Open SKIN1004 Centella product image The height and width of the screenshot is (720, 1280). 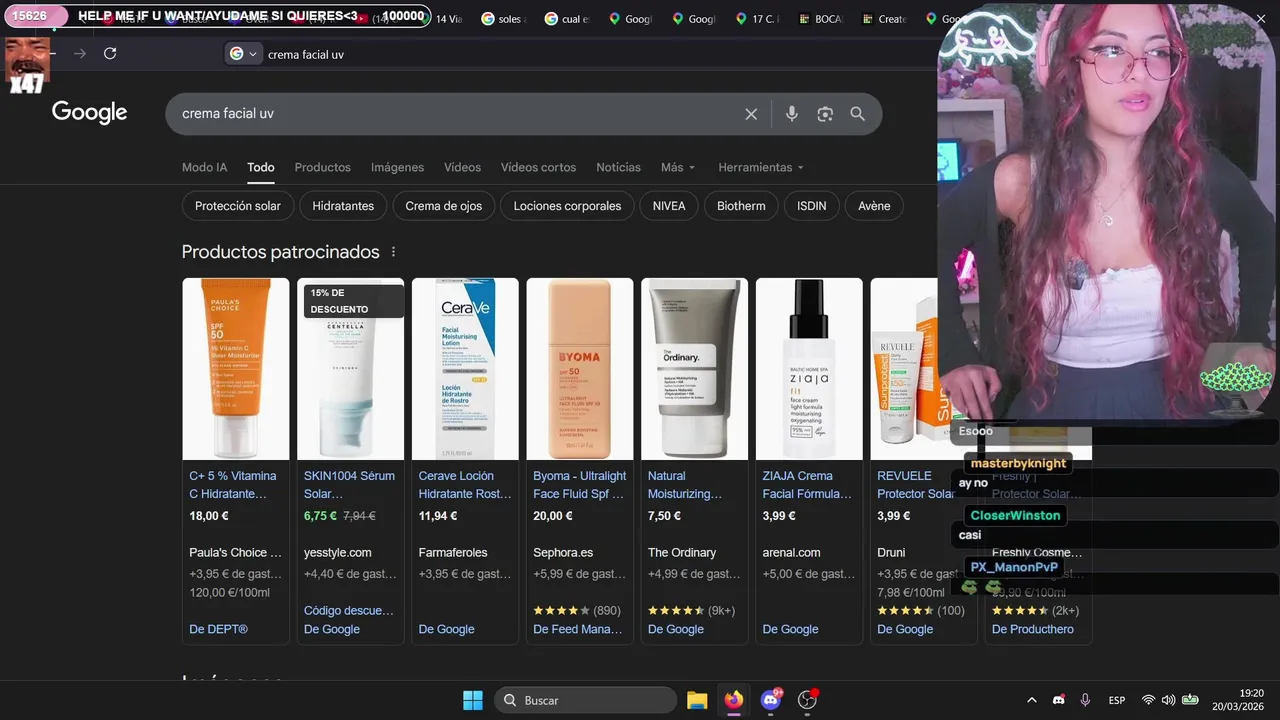[351, 369]
